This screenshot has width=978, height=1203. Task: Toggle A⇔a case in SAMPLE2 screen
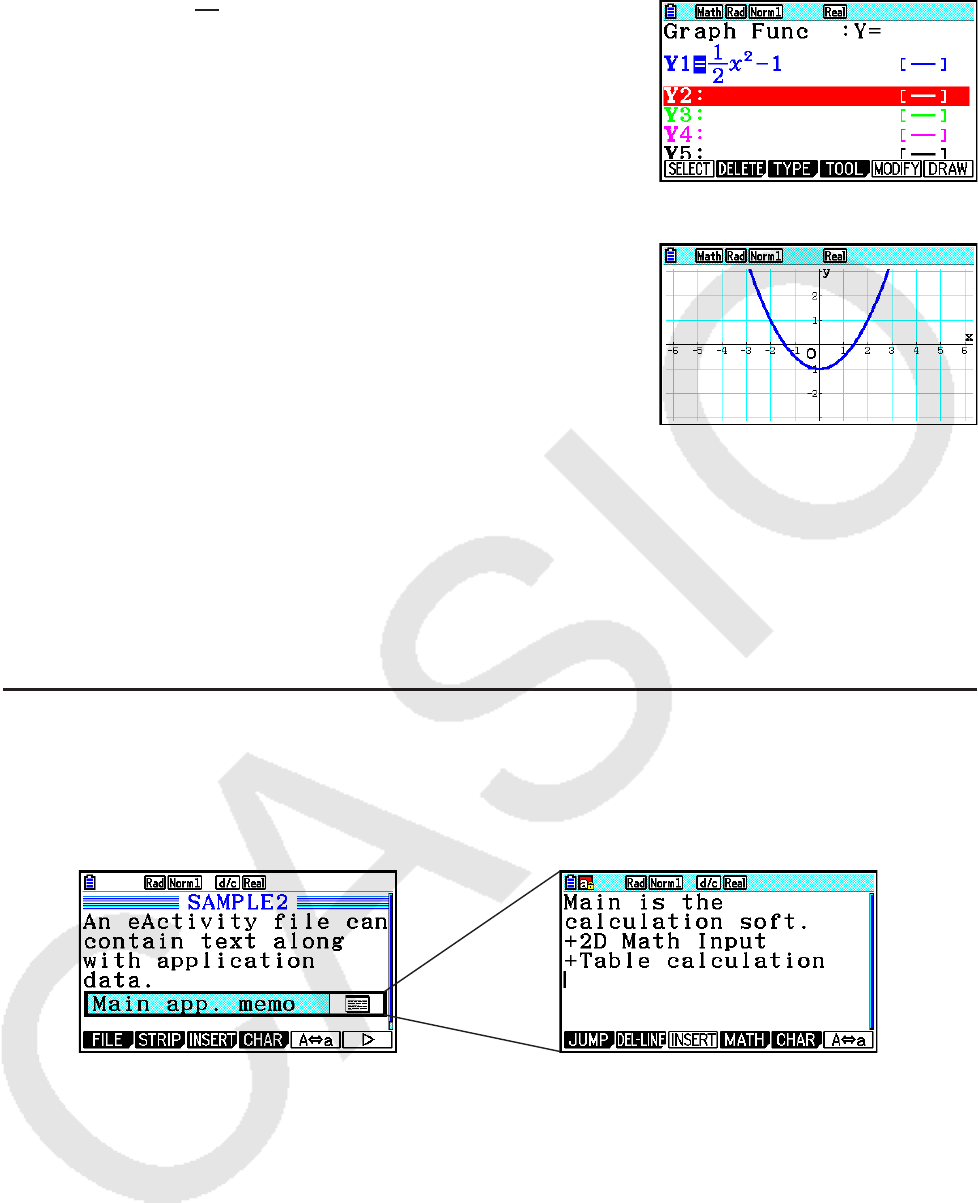pyautogui.click(x=315, y=1040)
